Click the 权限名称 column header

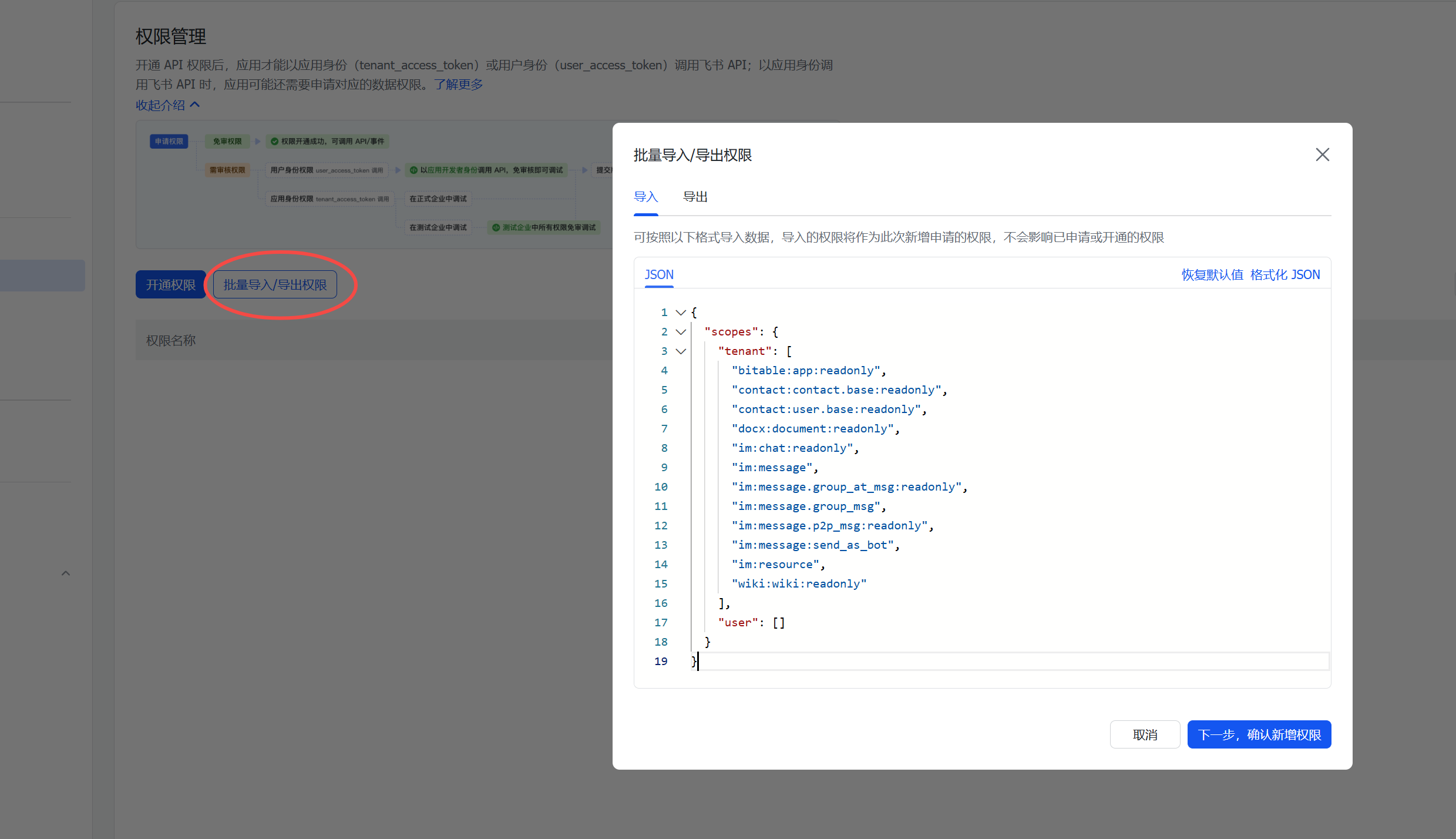pos(171,340)
